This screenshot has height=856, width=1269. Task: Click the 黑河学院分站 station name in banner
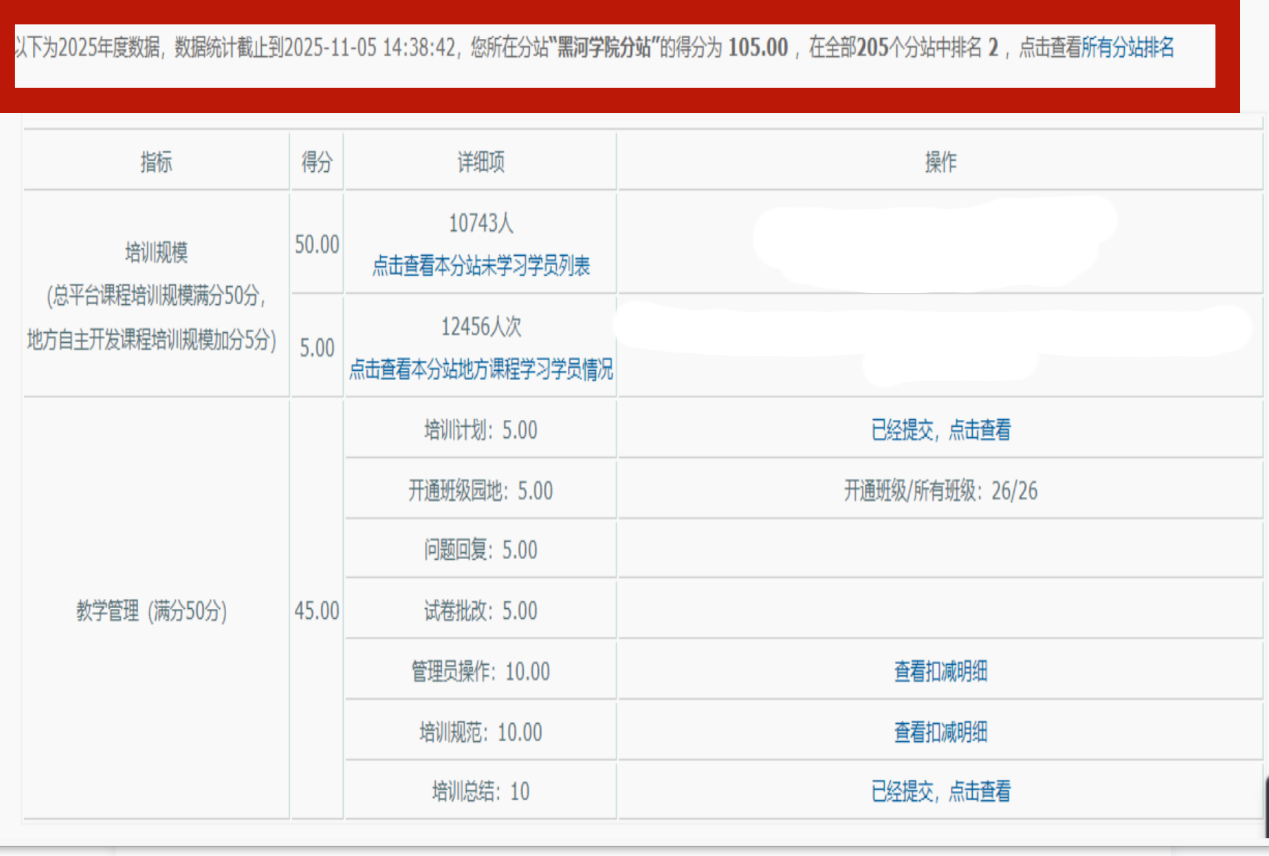609,48
